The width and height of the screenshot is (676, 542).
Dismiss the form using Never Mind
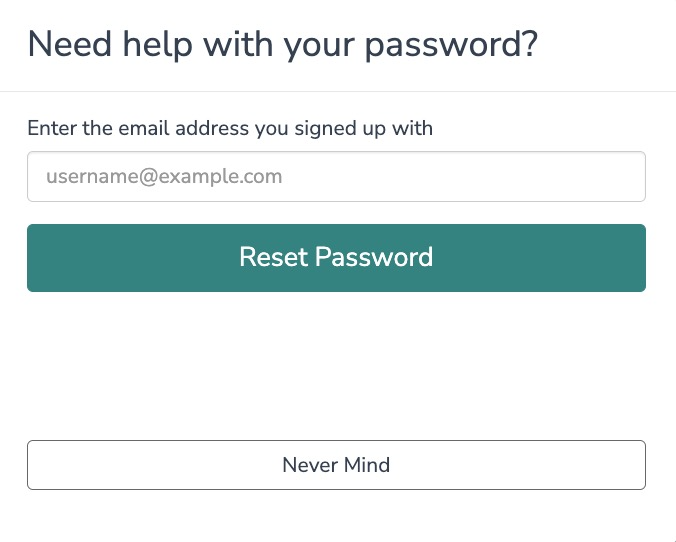pos(336,465)
